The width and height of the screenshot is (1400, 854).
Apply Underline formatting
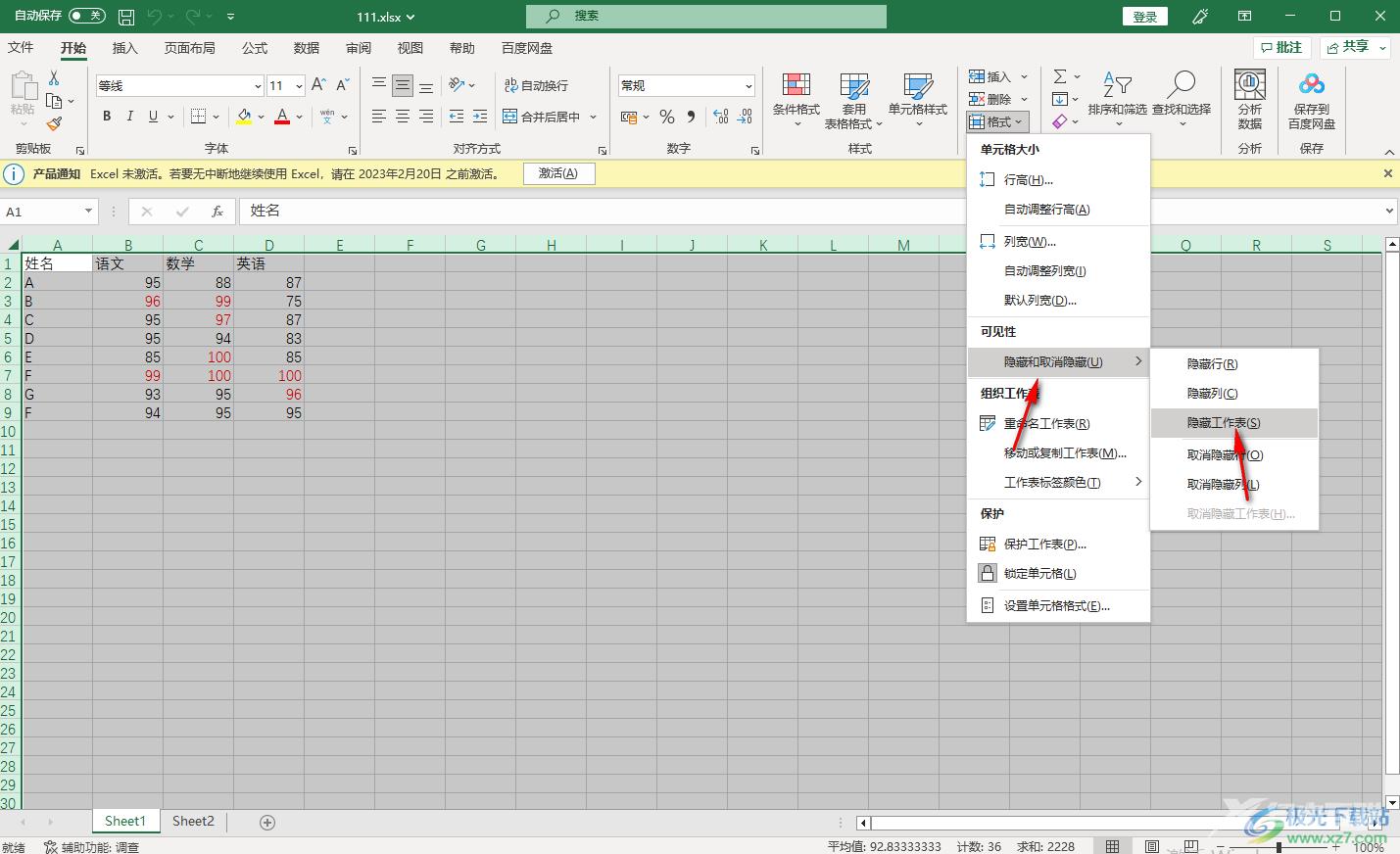coord(153,117)
